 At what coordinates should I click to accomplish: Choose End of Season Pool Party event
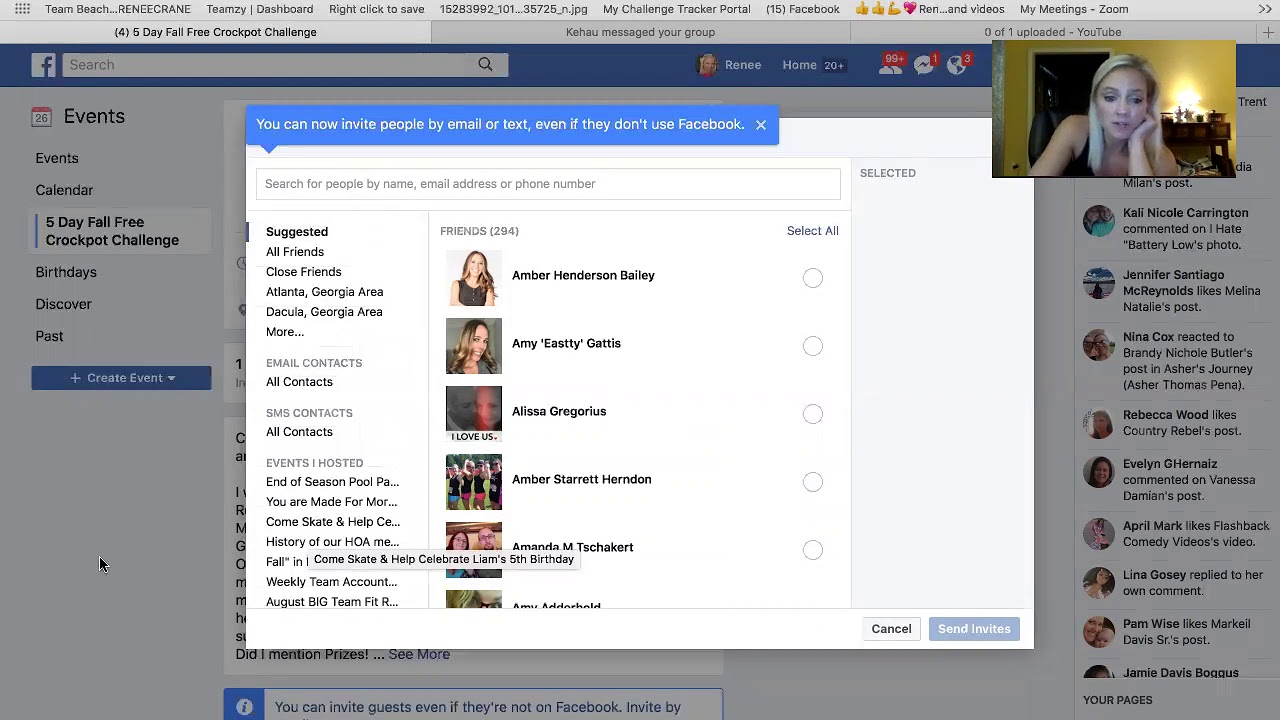point(332,482)
